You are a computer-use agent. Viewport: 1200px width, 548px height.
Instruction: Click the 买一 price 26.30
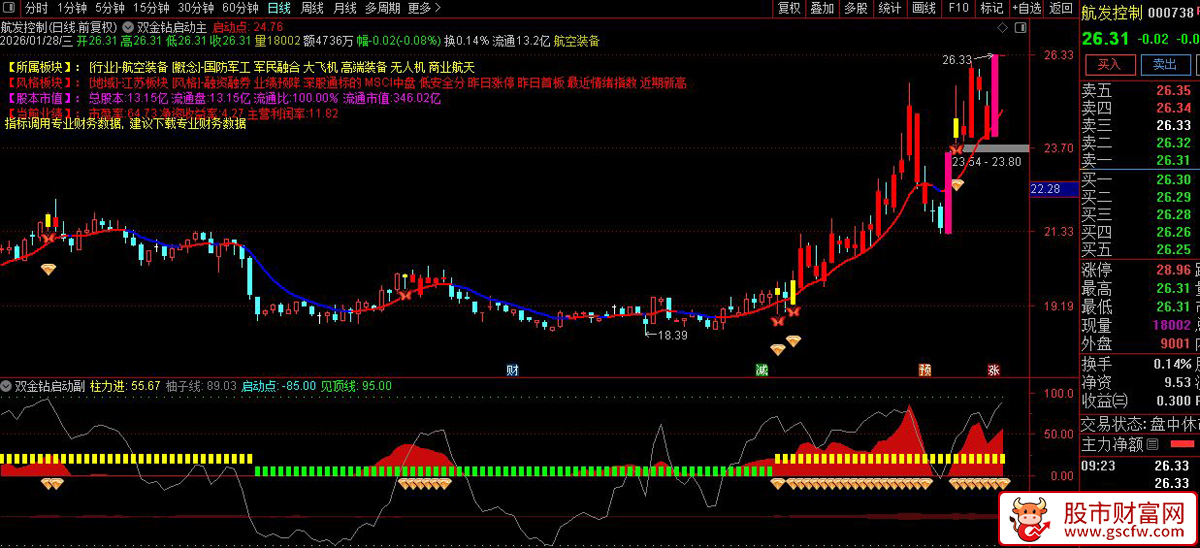tap(1173, 180)
